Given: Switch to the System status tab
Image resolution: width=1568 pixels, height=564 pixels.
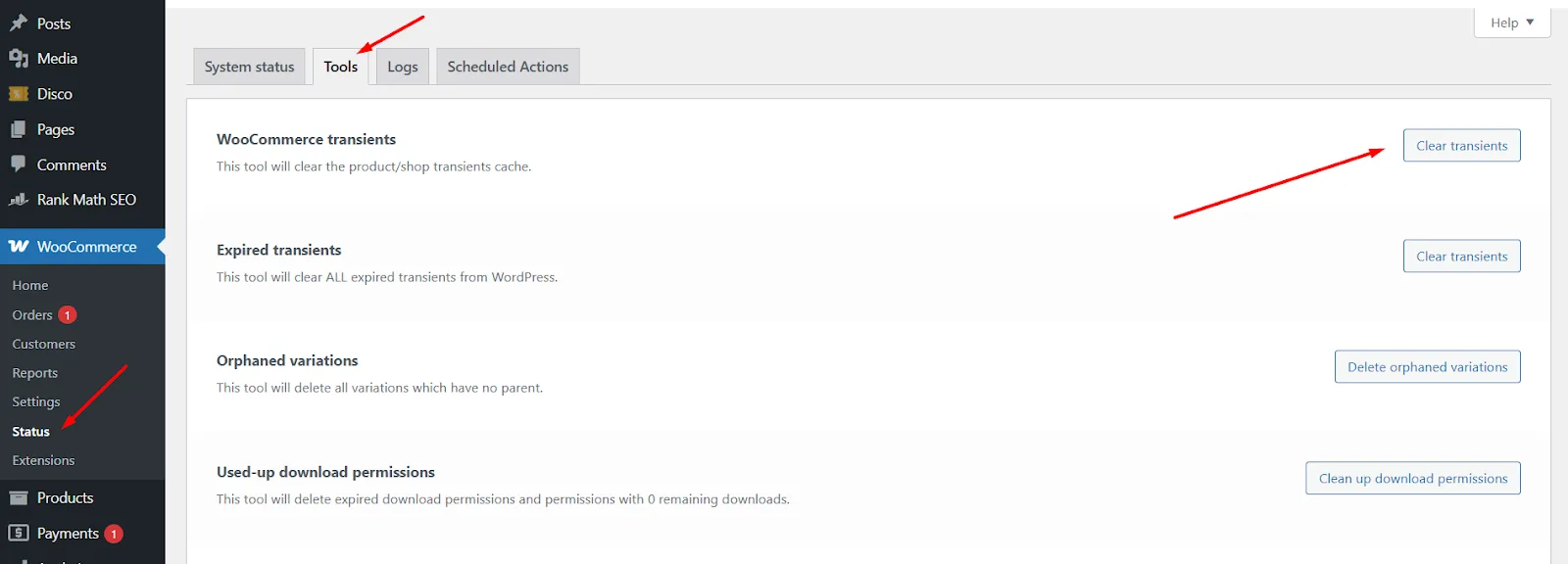Looking at the screenshot, I should tap(249, 67).
